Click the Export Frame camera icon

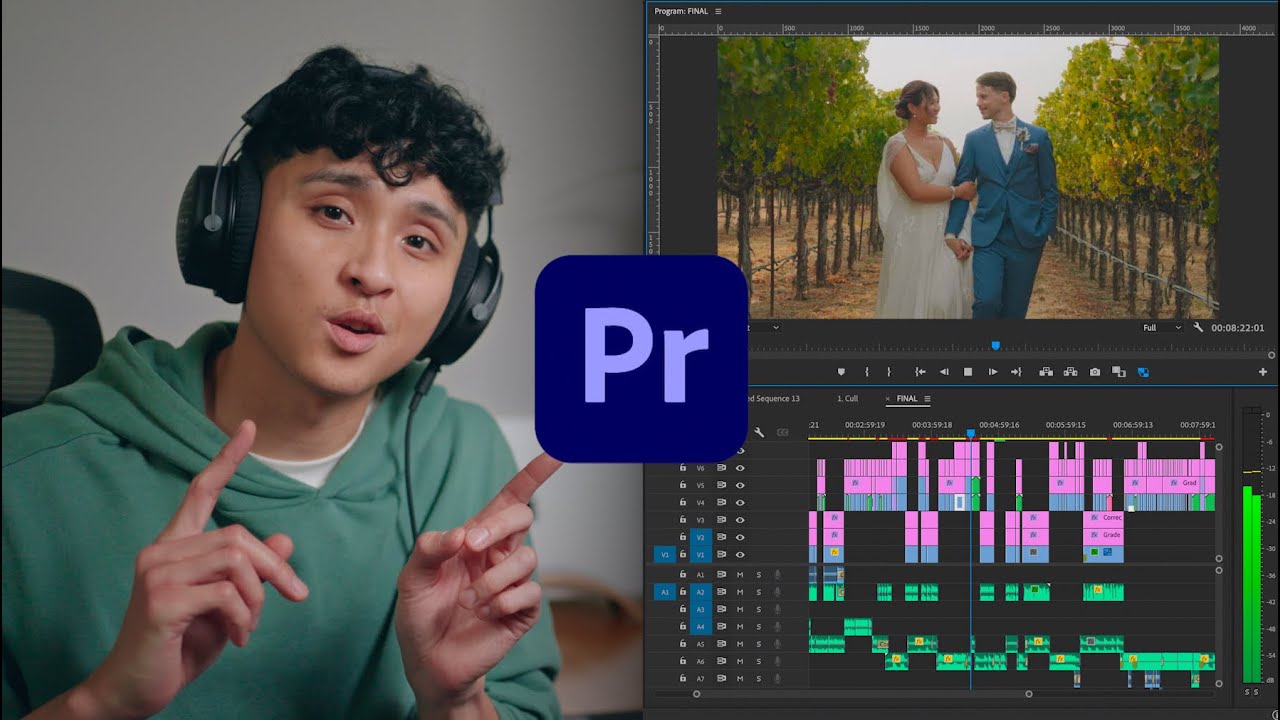[1095, 372]
